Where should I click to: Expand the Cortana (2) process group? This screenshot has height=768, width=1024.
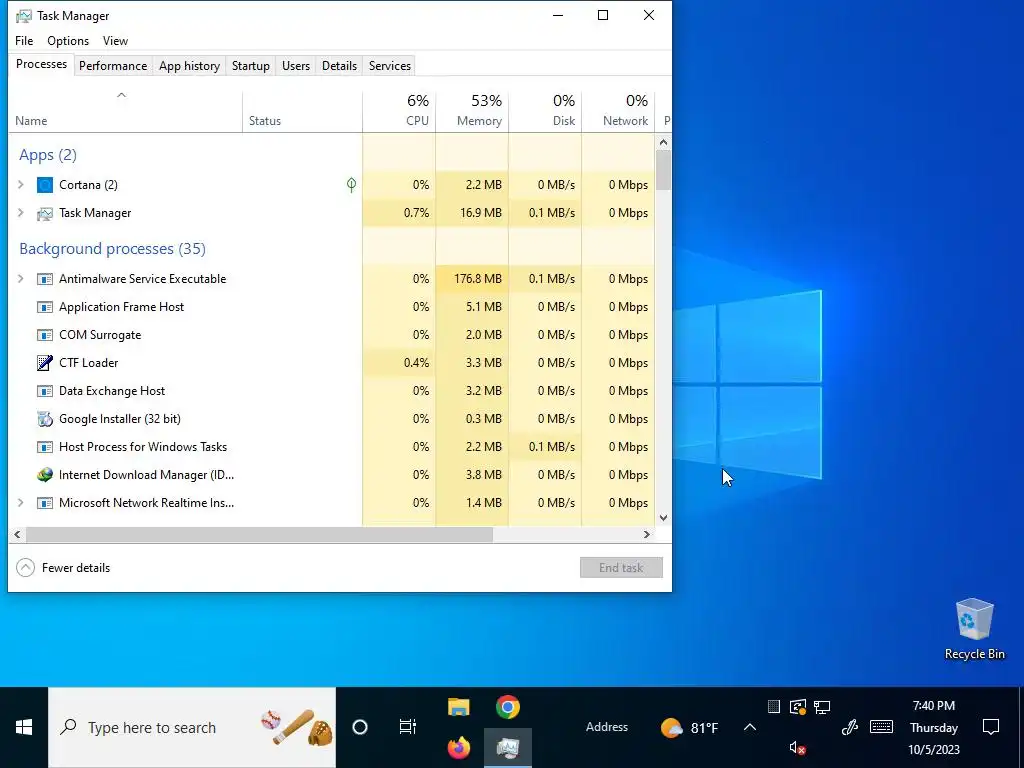coord(20,185)
